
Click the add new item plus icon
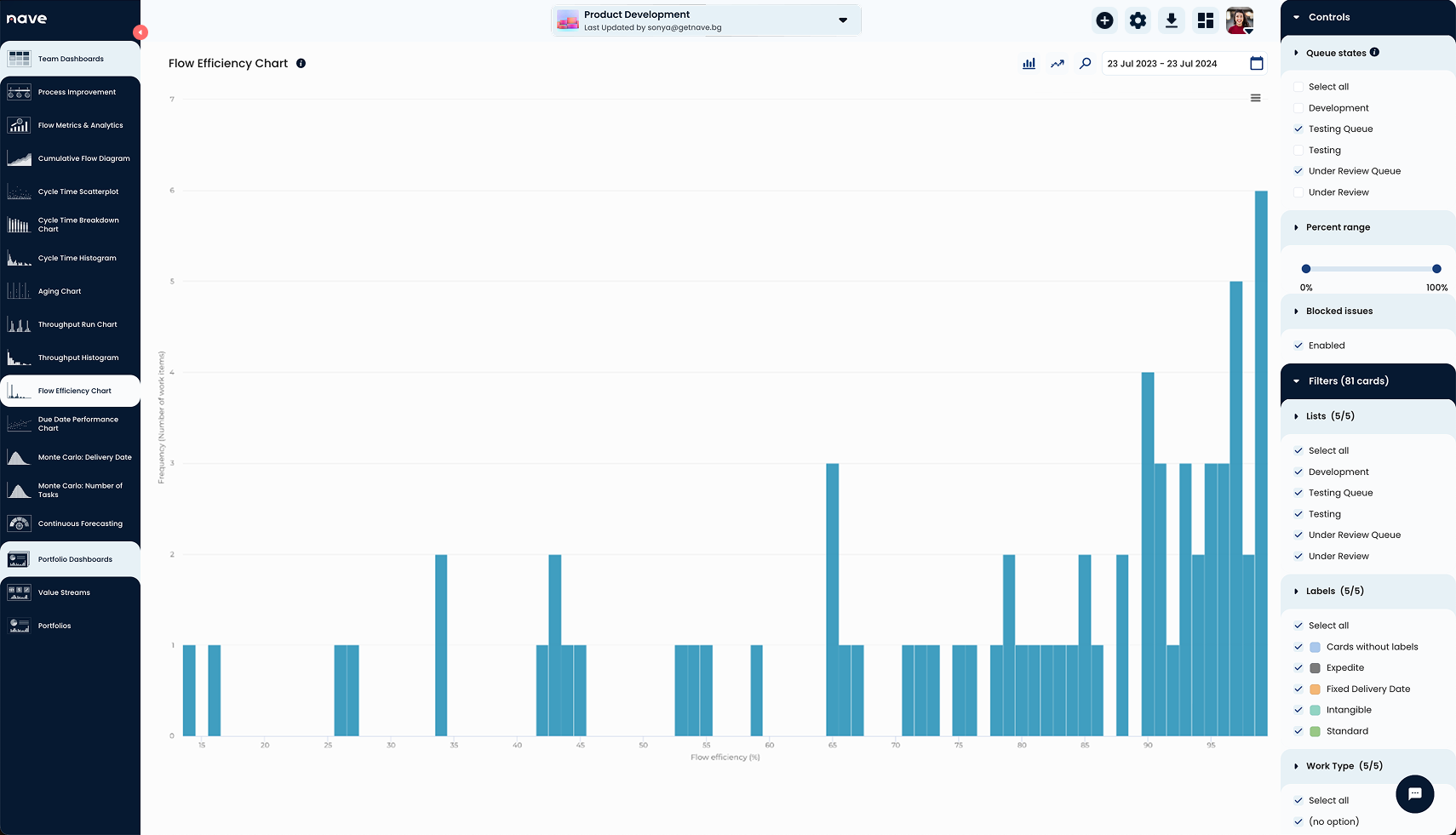click(1104, 20)
